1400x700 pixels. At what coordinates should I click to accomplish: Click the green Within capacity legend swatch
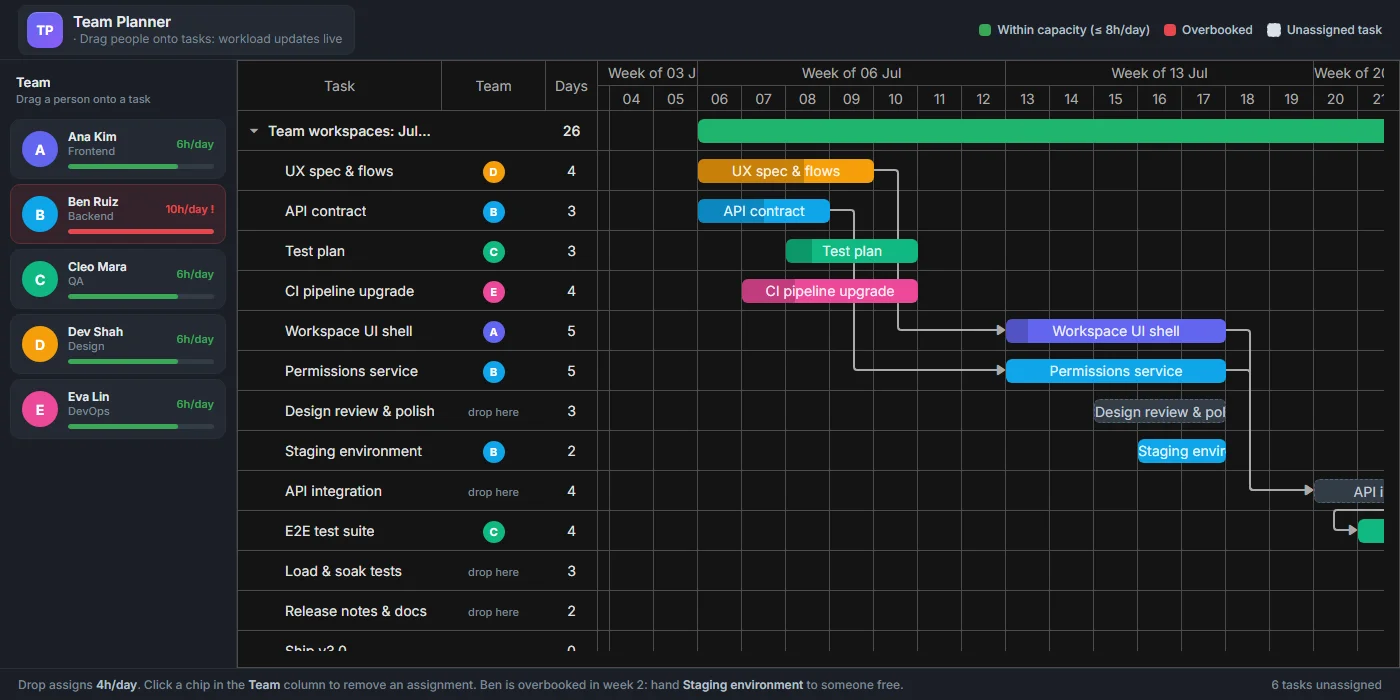tap(985, 30)
